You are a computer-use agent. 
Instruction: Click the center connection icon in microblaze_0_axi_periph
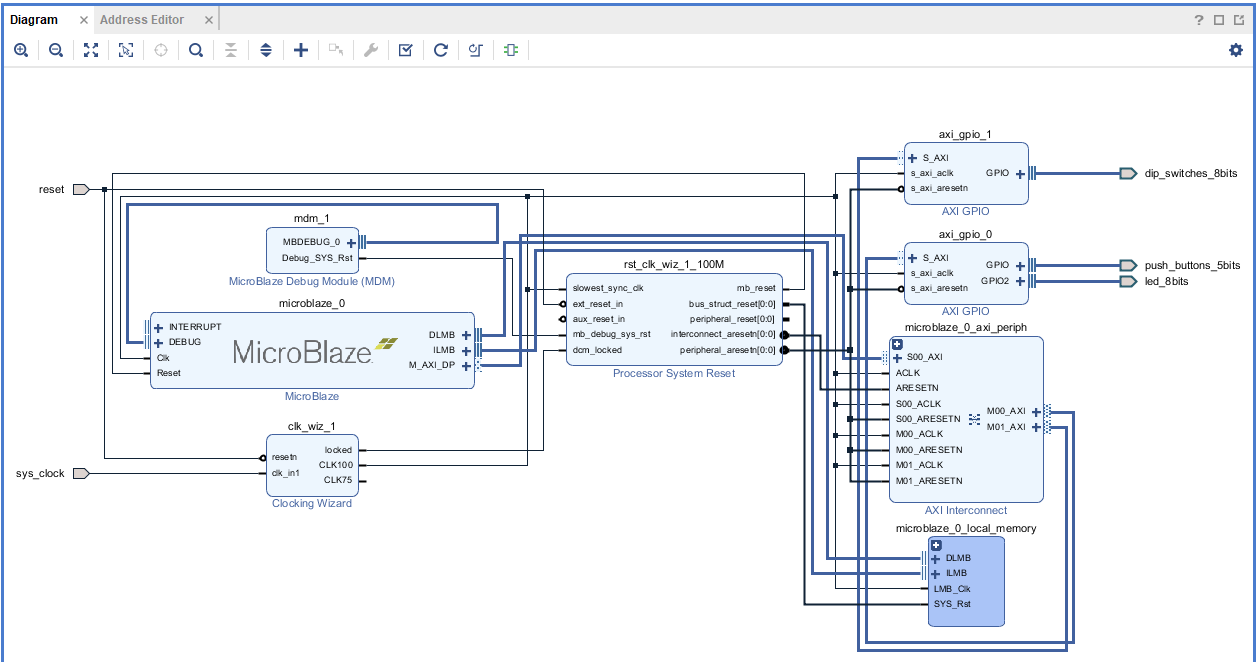click(x=973, y=418)
